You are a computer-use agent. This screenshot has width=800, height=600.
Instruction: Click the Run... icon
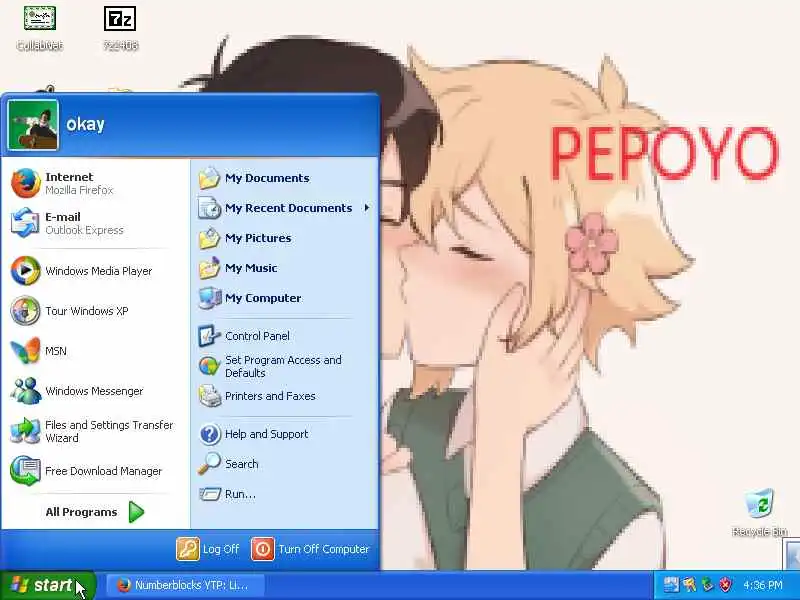point(209,494)
